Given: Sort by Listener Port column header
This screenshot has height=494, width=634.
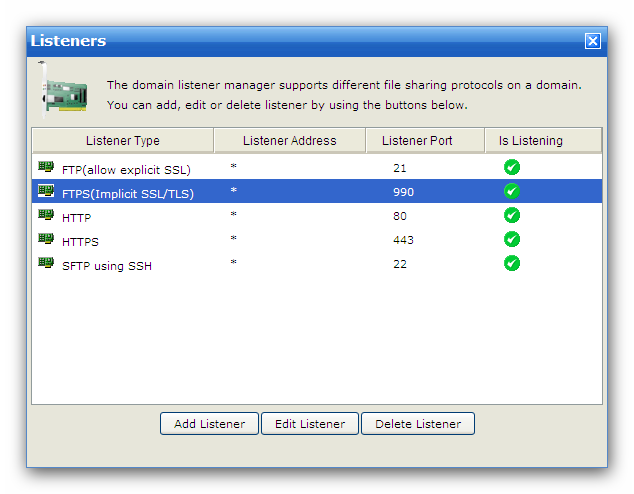Looking at the screenshot, I should coord(425,140).
